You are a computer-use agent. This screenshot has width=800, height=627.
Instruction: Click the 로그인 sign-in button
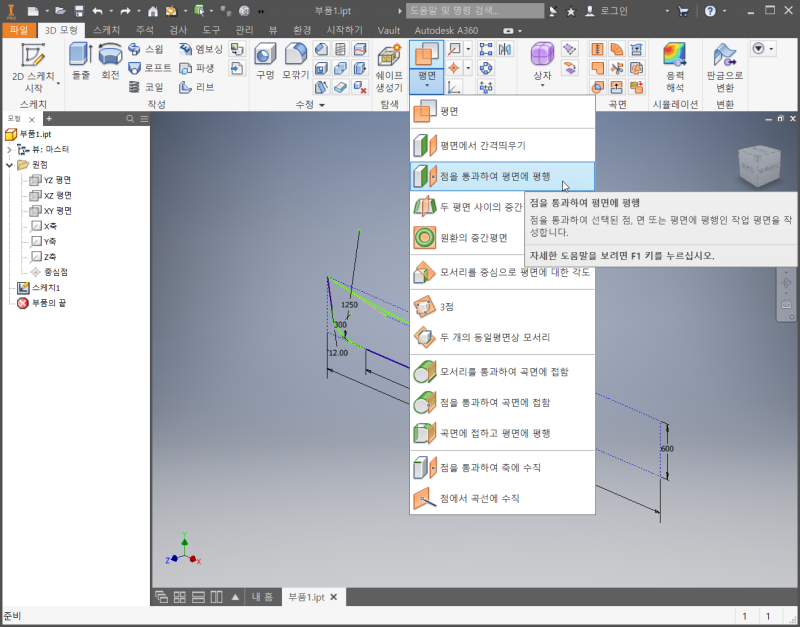(607, 11)
